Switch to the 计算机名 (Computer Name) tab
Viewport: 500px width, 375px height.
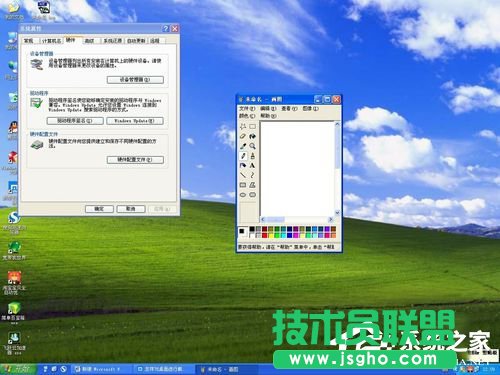coord(51,41)
